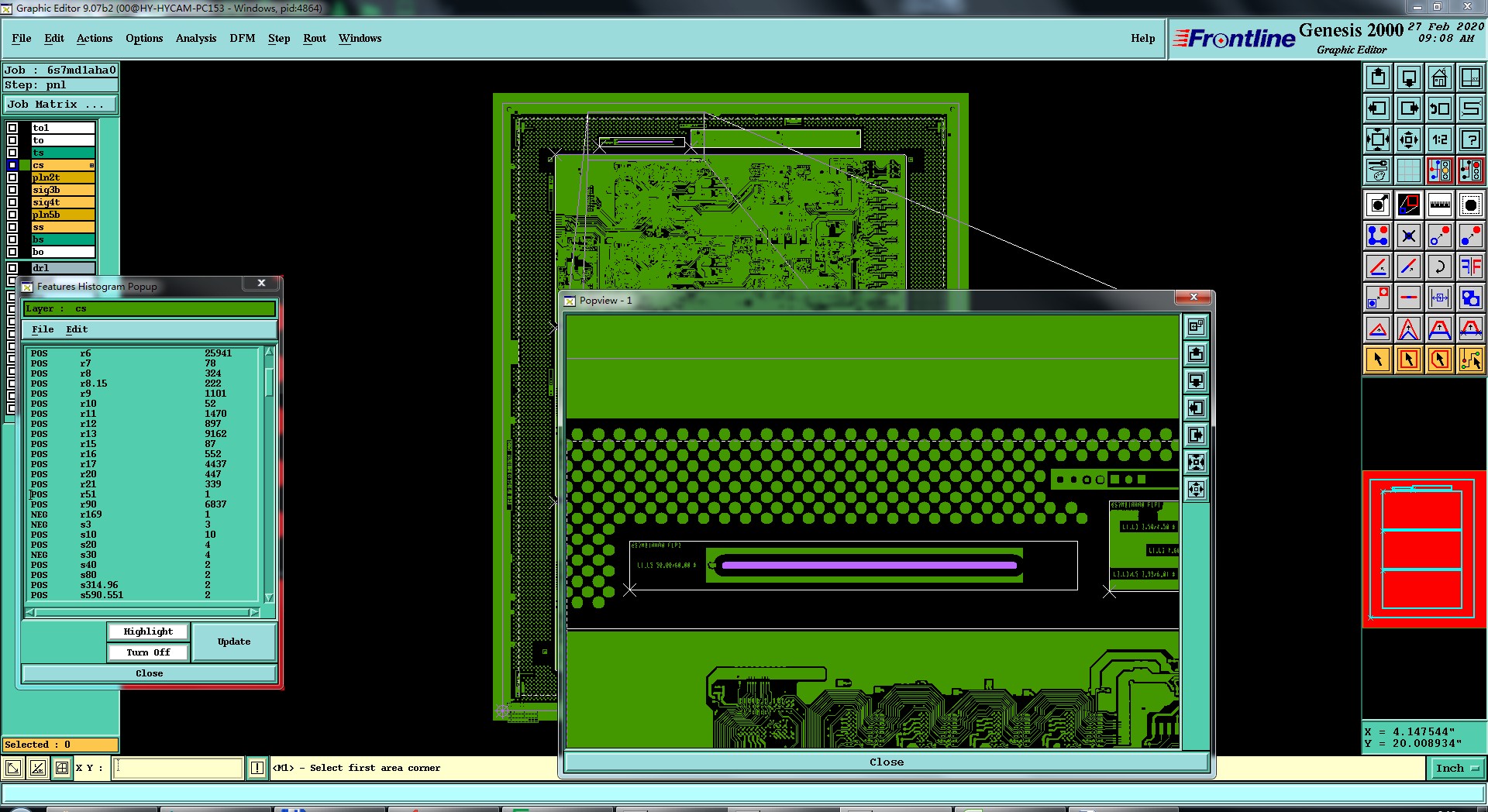Toggle the pln5b layer checkbox
This screenshot has width=1488, height=812.
click(12, 215)
